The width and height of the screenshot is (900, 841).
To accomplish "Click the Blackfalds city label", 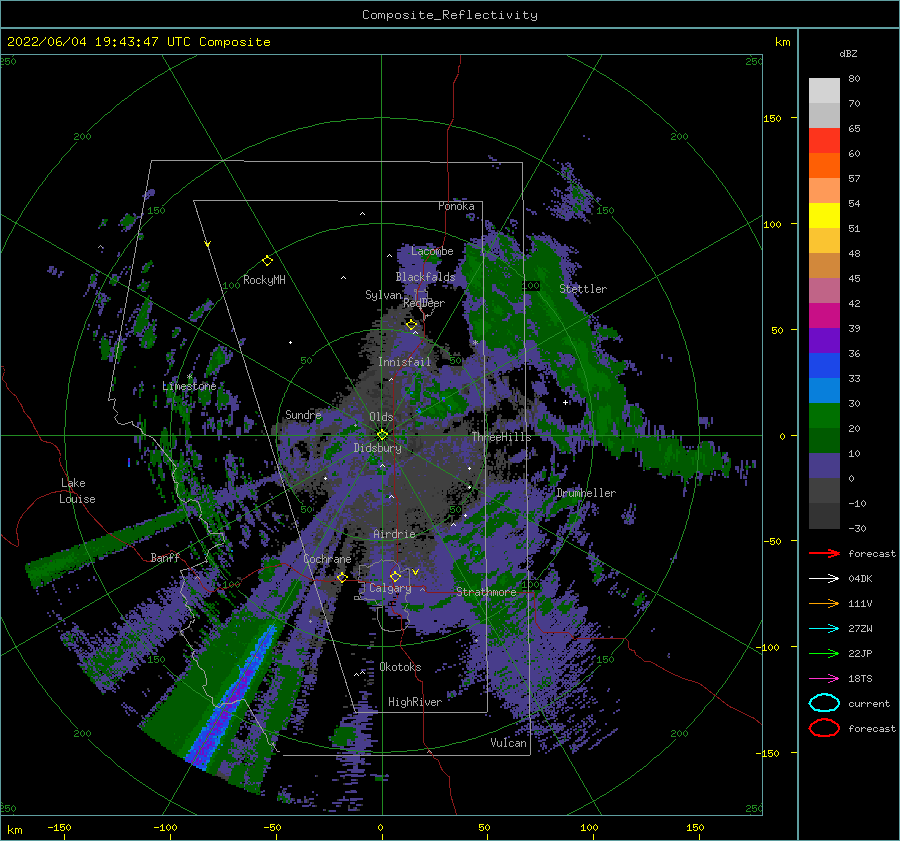I will 425,277.
